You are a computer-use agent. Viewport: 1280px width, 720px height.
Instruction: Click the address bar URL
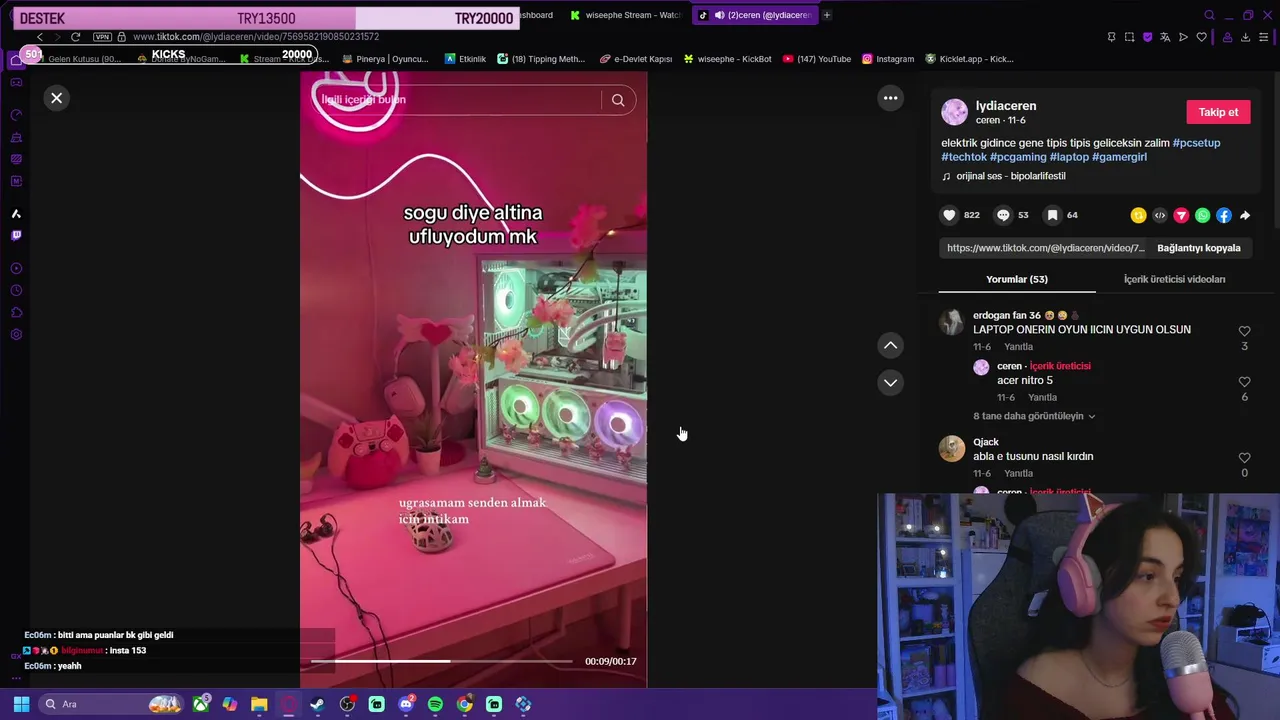[x=256, y=37]
